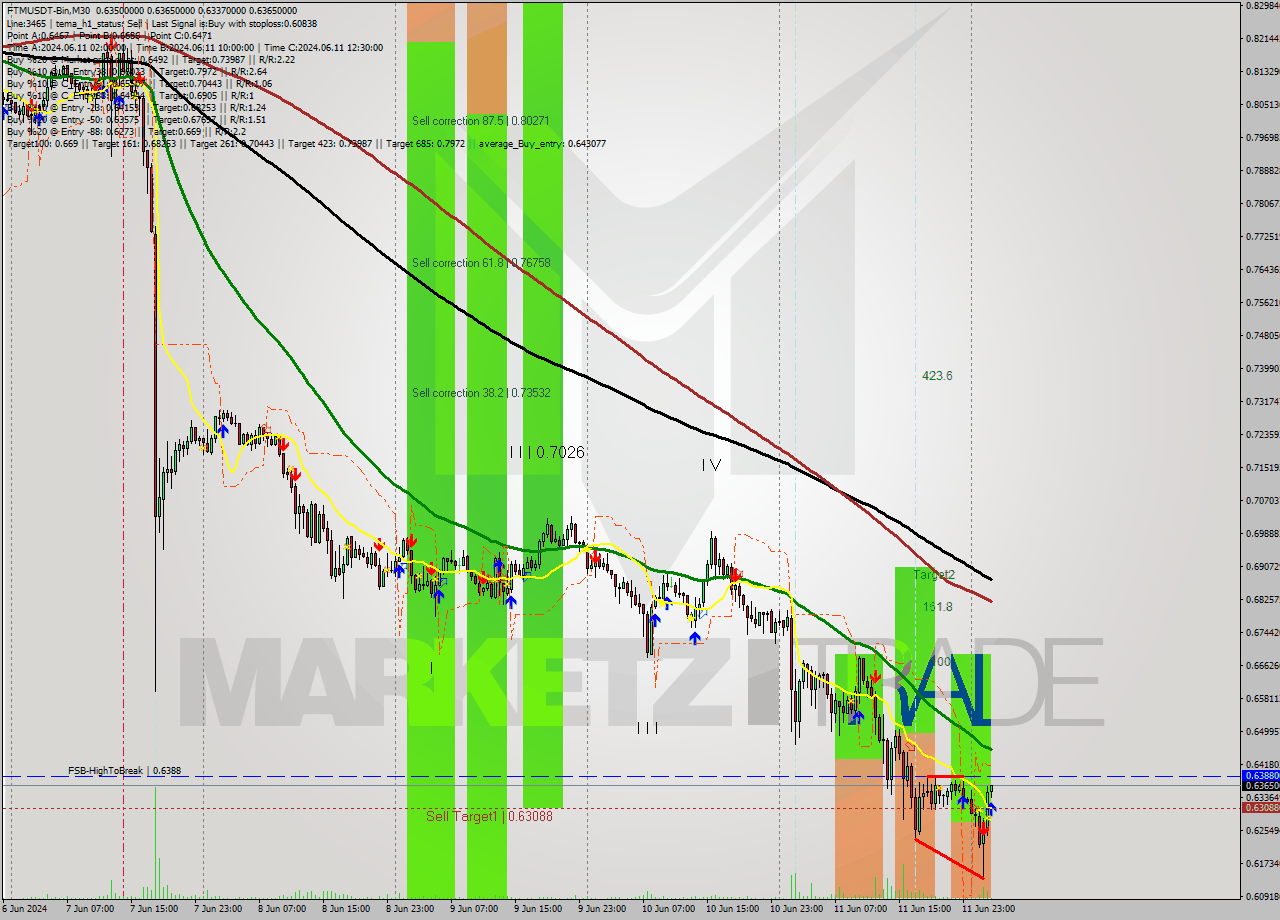Click the 0.65811 price axis label
Viewport: 1280px width, 920px height.
(x=1262, y=699)
